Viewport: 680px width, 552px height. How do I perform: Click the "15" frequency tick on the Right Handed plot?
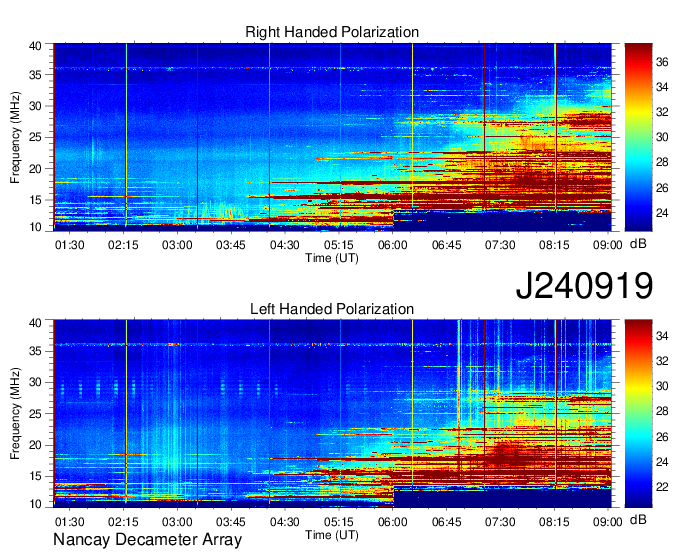coord(36,200)
